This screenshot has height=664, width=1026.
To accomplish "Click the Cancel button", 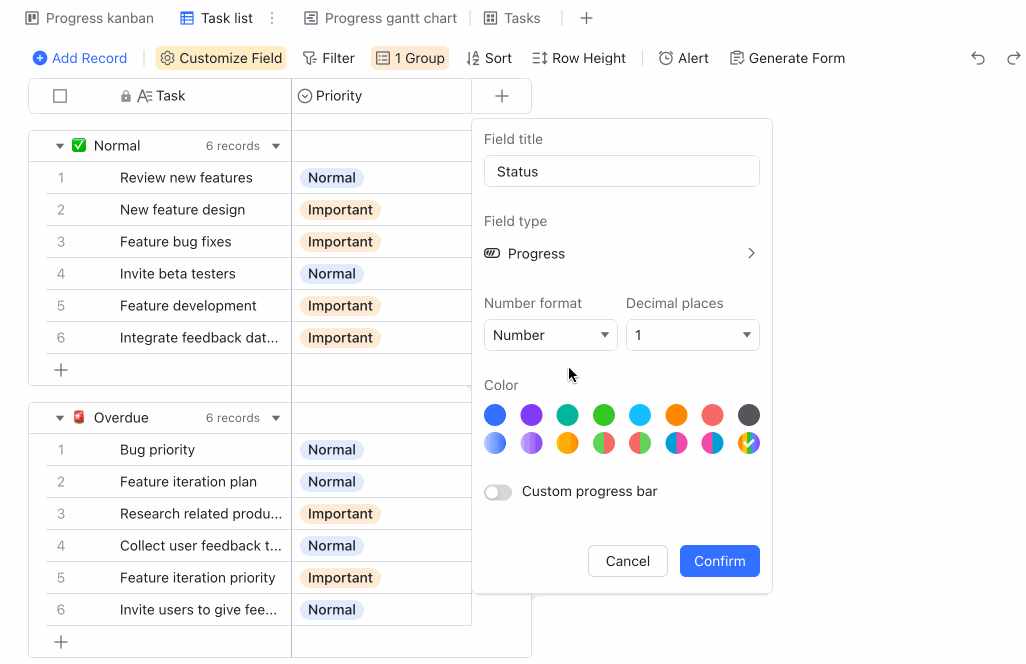I will point(627,561).
